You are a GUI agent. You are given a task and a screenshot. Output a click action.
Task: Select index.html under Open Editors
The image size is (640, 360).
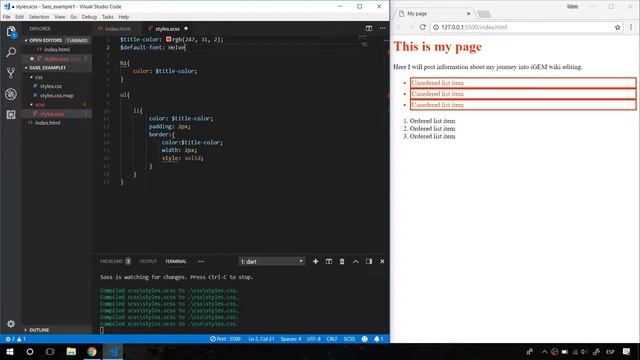click(x=56, y=49)
